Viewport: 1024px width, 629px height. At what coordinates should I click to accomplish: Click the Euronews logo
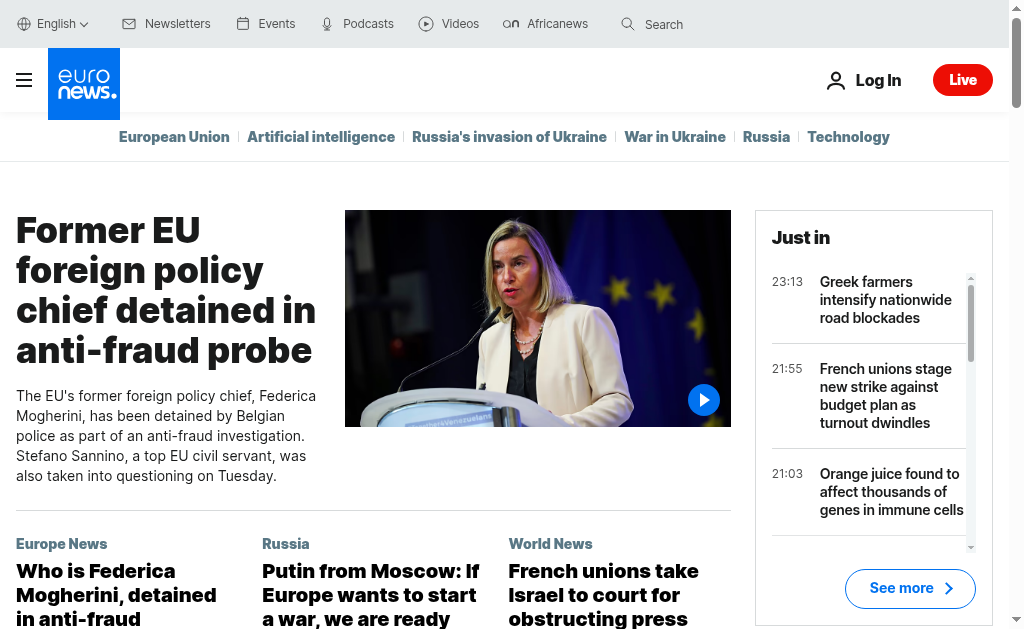coord(84,84)
